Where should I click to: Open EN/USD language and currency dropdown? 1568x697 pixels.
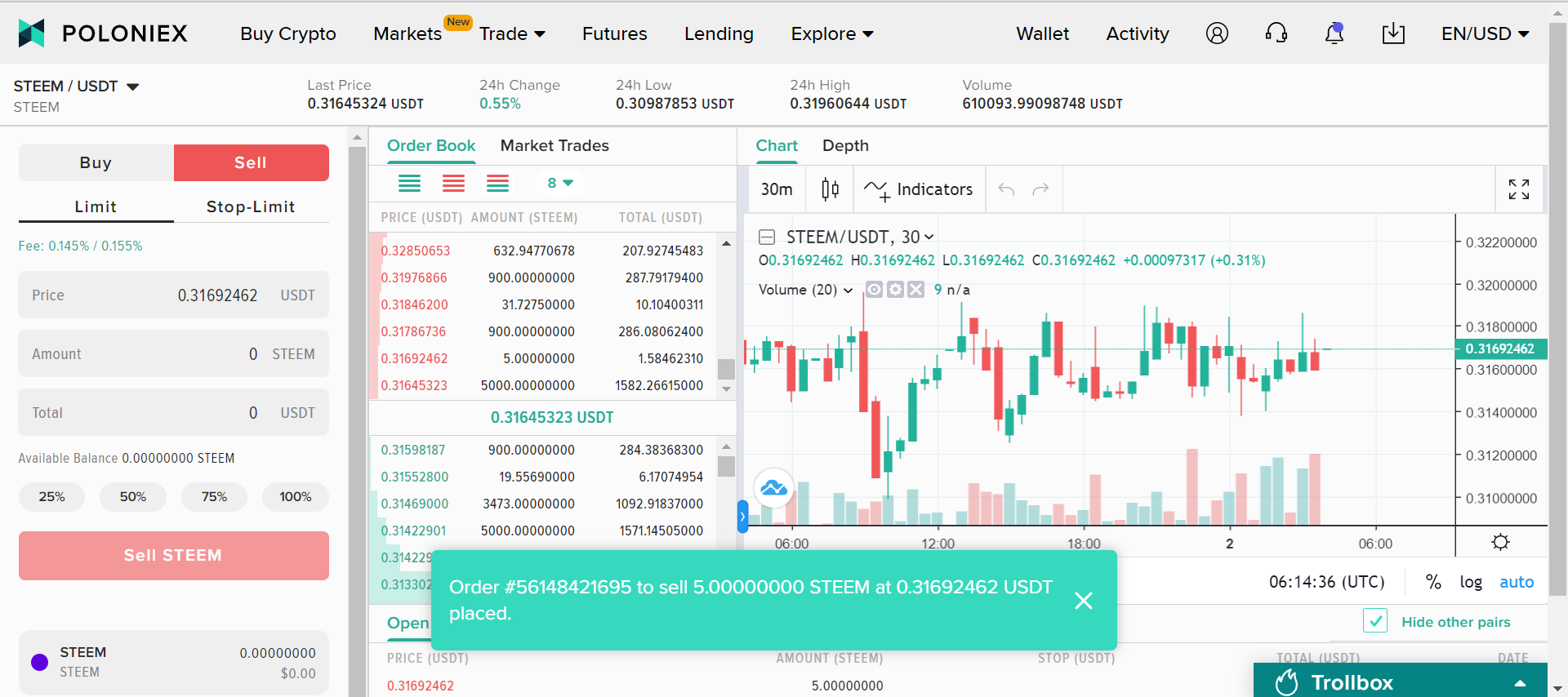pos(1486,33)
